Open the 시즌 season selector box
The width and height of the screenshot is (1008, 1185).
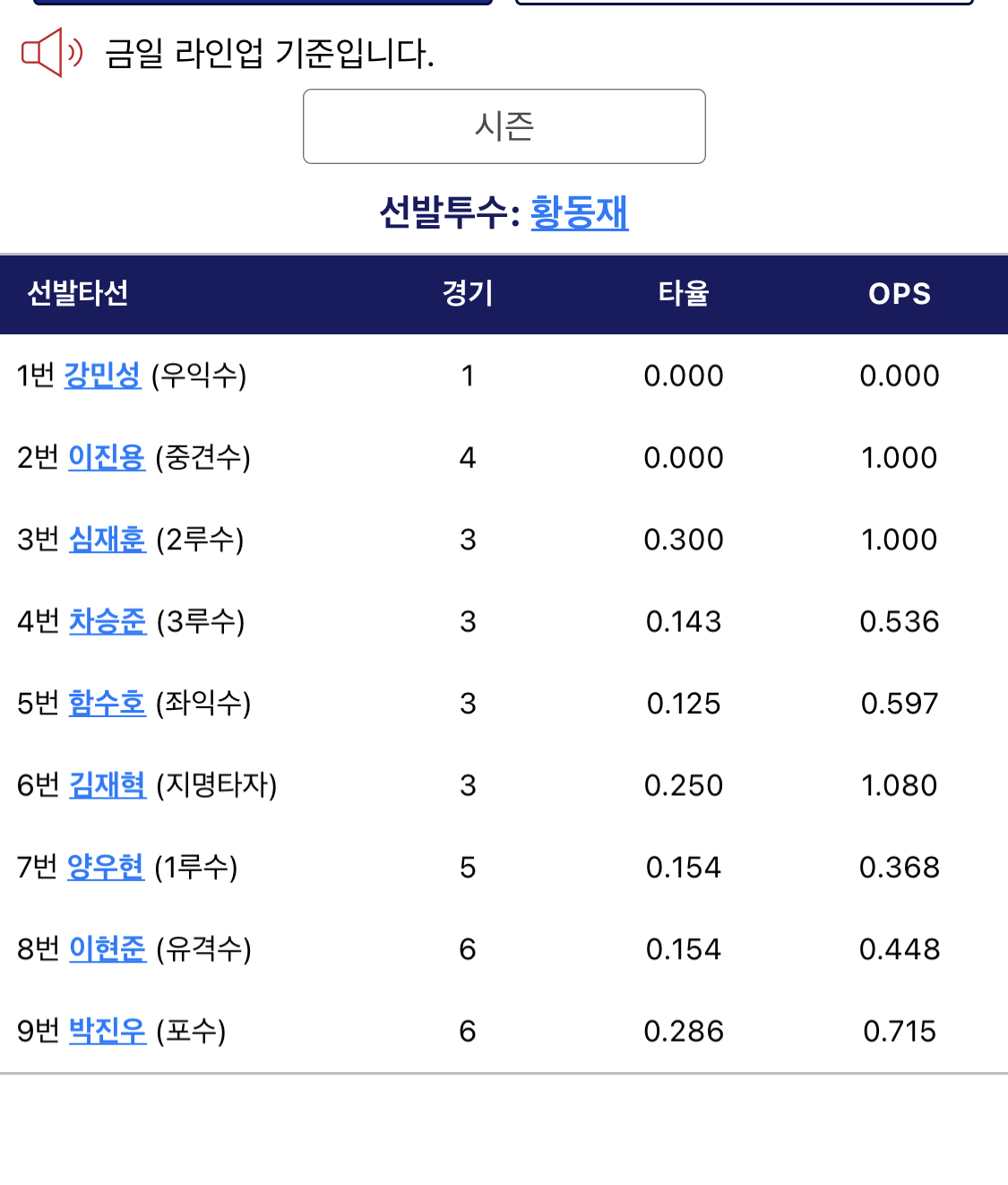click(504, 126)
